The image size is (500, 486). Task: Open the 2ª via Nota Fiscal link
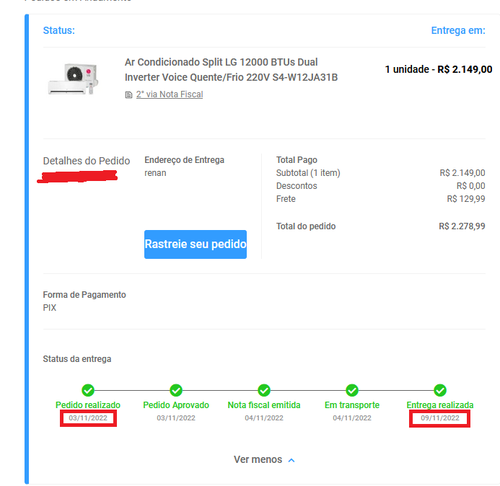point(169,95)
